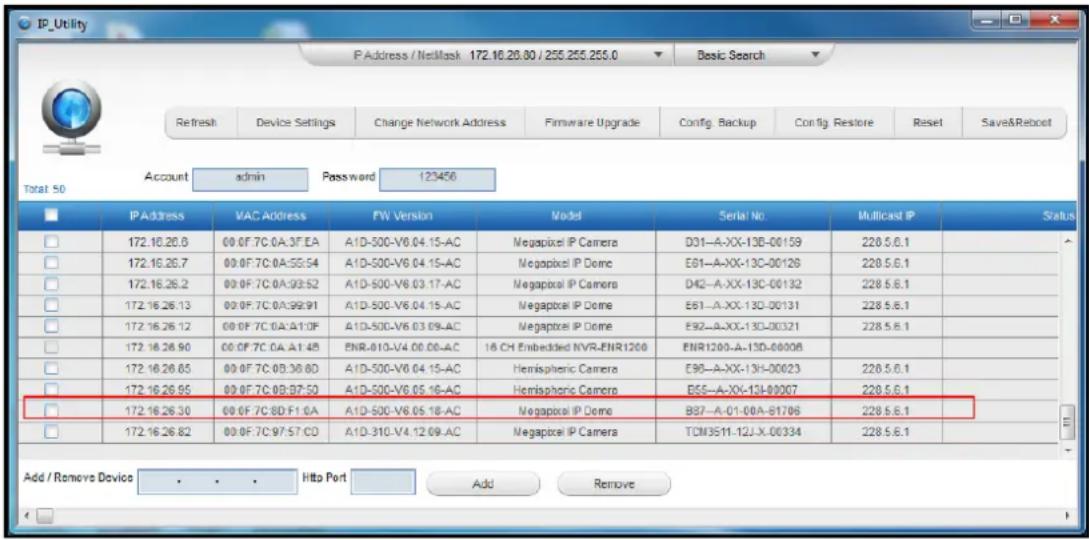
Task: Check the box for device 172.16.26.2
Action: (x=52, y=283)
